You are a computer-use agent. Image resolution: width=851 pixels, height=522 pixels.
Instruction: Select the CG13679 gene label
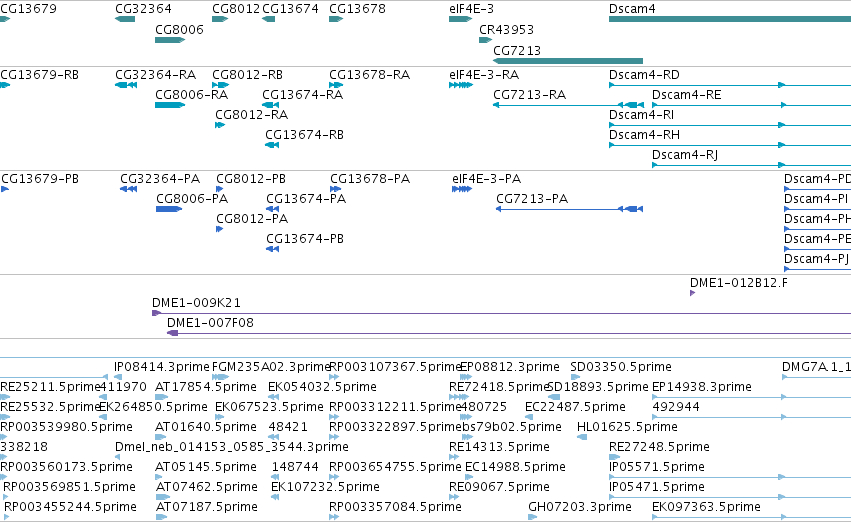pyautogui.click(x=28, y=9)
